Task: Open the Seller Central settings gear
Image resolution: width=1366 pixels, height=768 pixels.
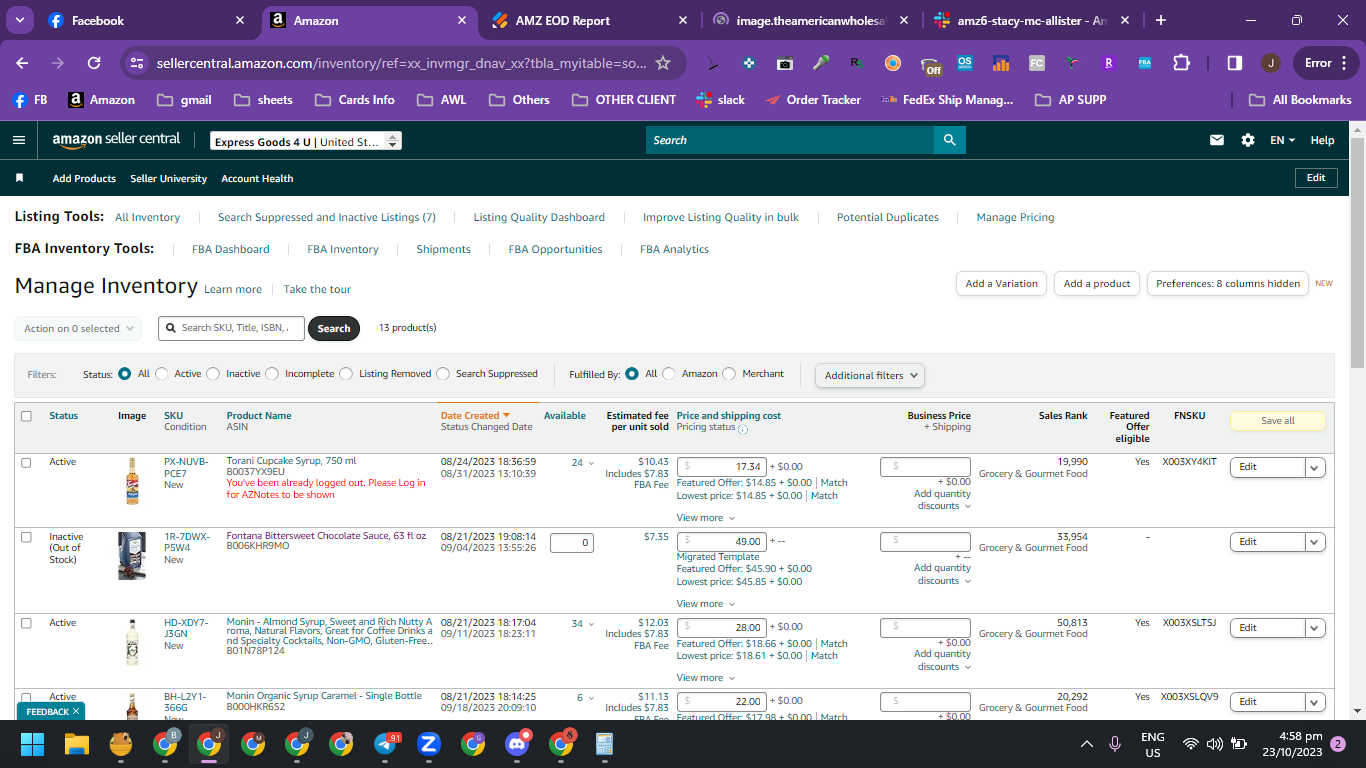Action: click(1248, 140)
